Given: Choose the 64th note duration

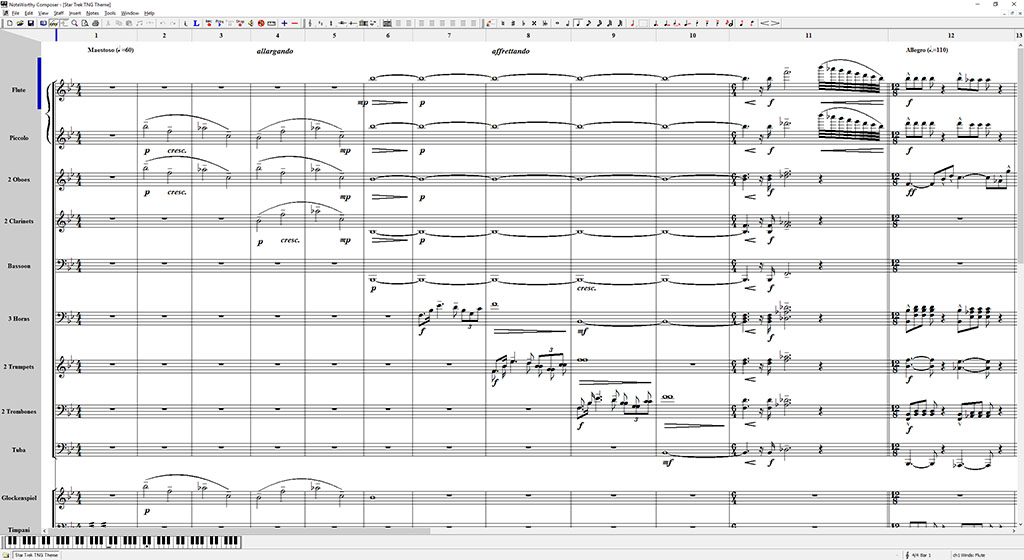Looking at the screenshot, I should (620, 23).
